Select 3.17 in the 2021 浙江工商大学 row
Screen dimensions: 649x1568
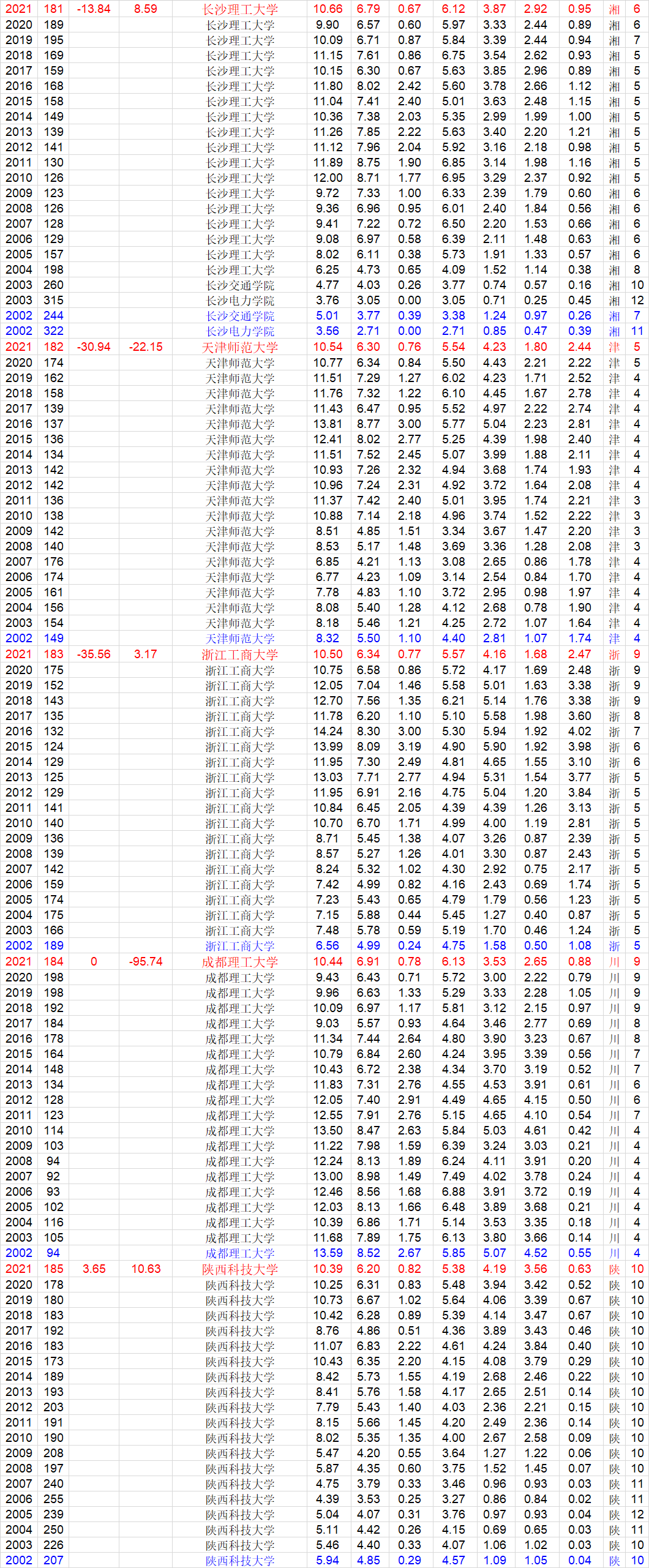(146, 655)
